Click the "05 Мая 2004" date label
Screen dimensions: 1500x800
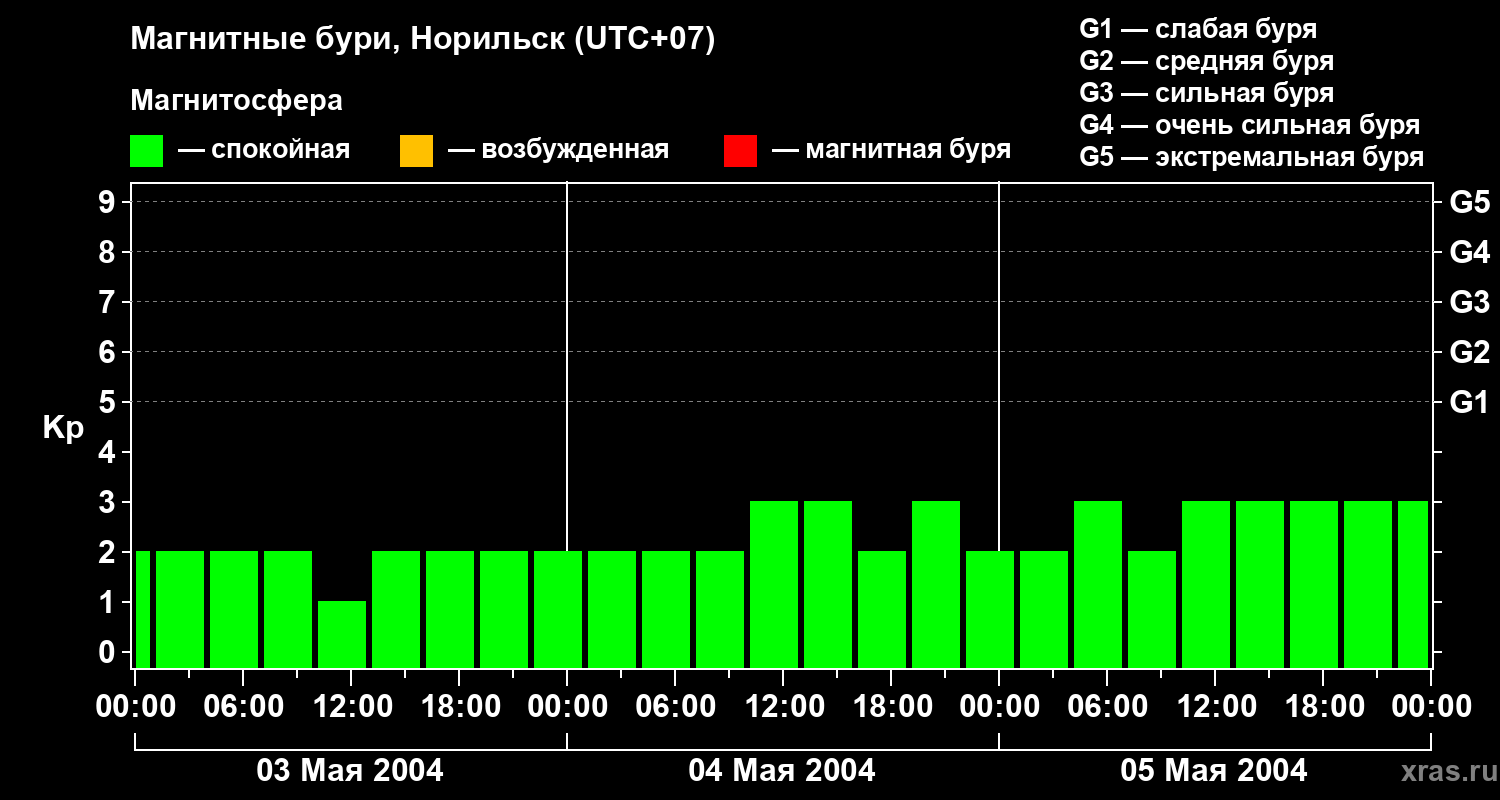pos(1214,771)
